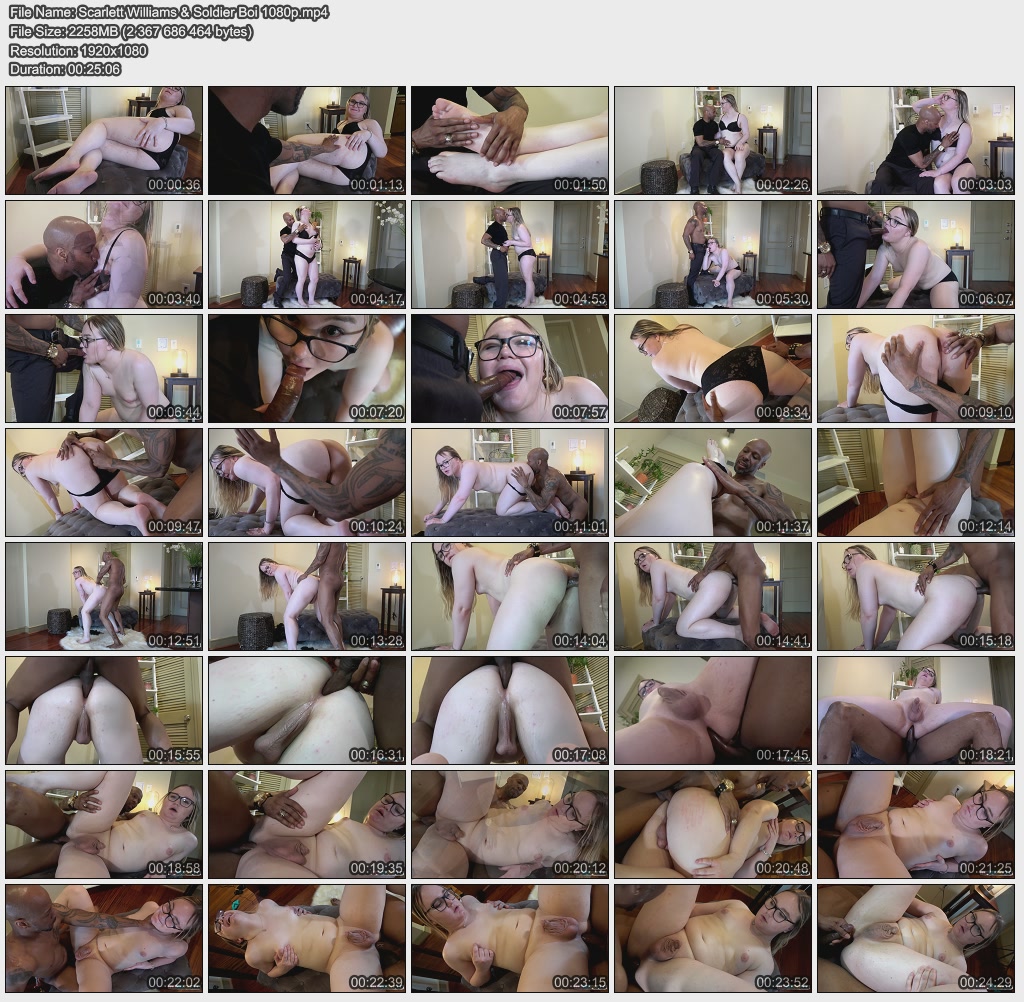Choose the thumbnail stamped 00:05:30
The image size is (1024, 1002).
point(713,255)
